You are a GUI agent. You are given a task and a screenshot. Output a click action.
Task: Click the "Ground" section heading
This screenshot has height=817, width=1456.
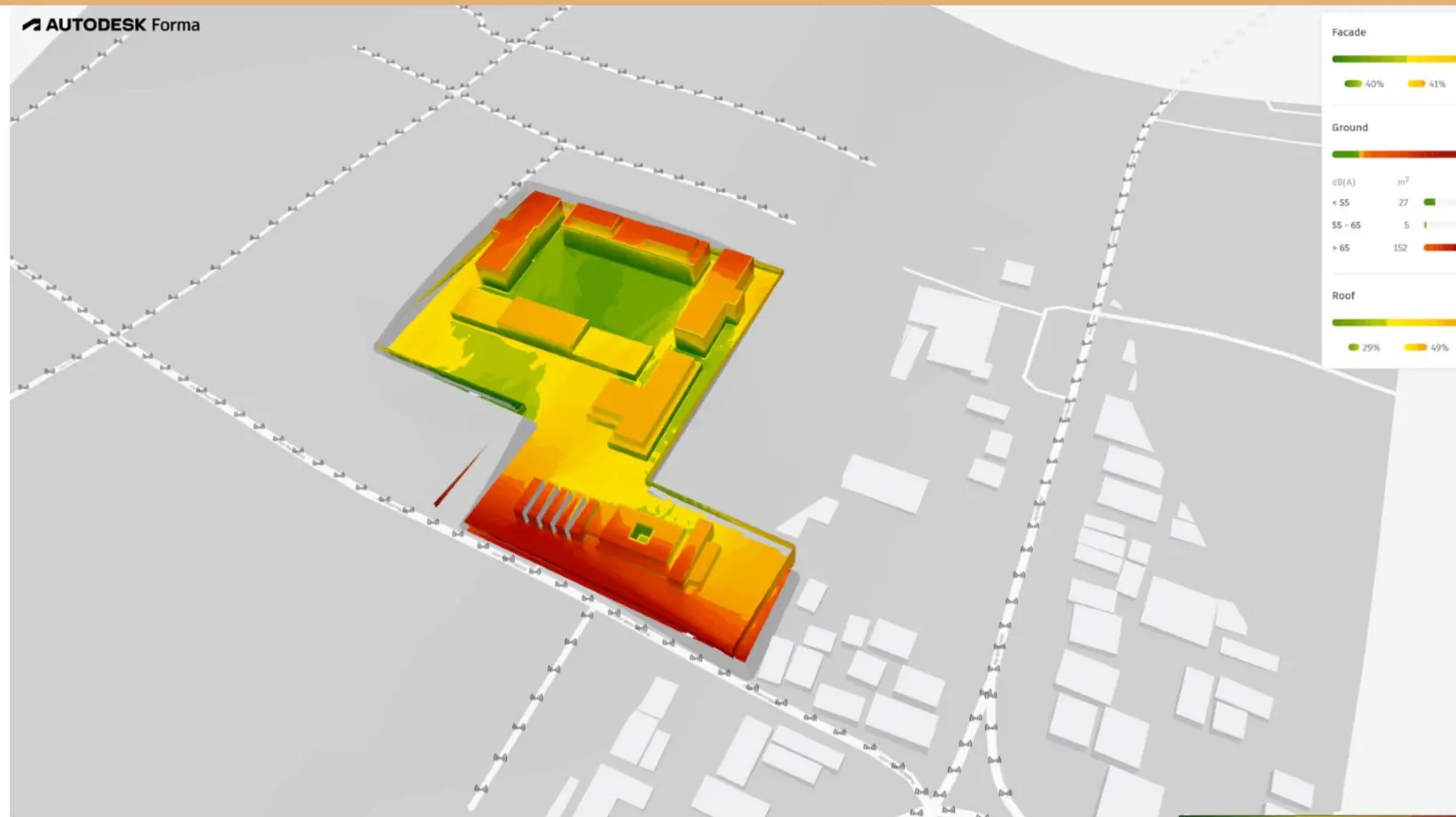tap(1349, 128)
